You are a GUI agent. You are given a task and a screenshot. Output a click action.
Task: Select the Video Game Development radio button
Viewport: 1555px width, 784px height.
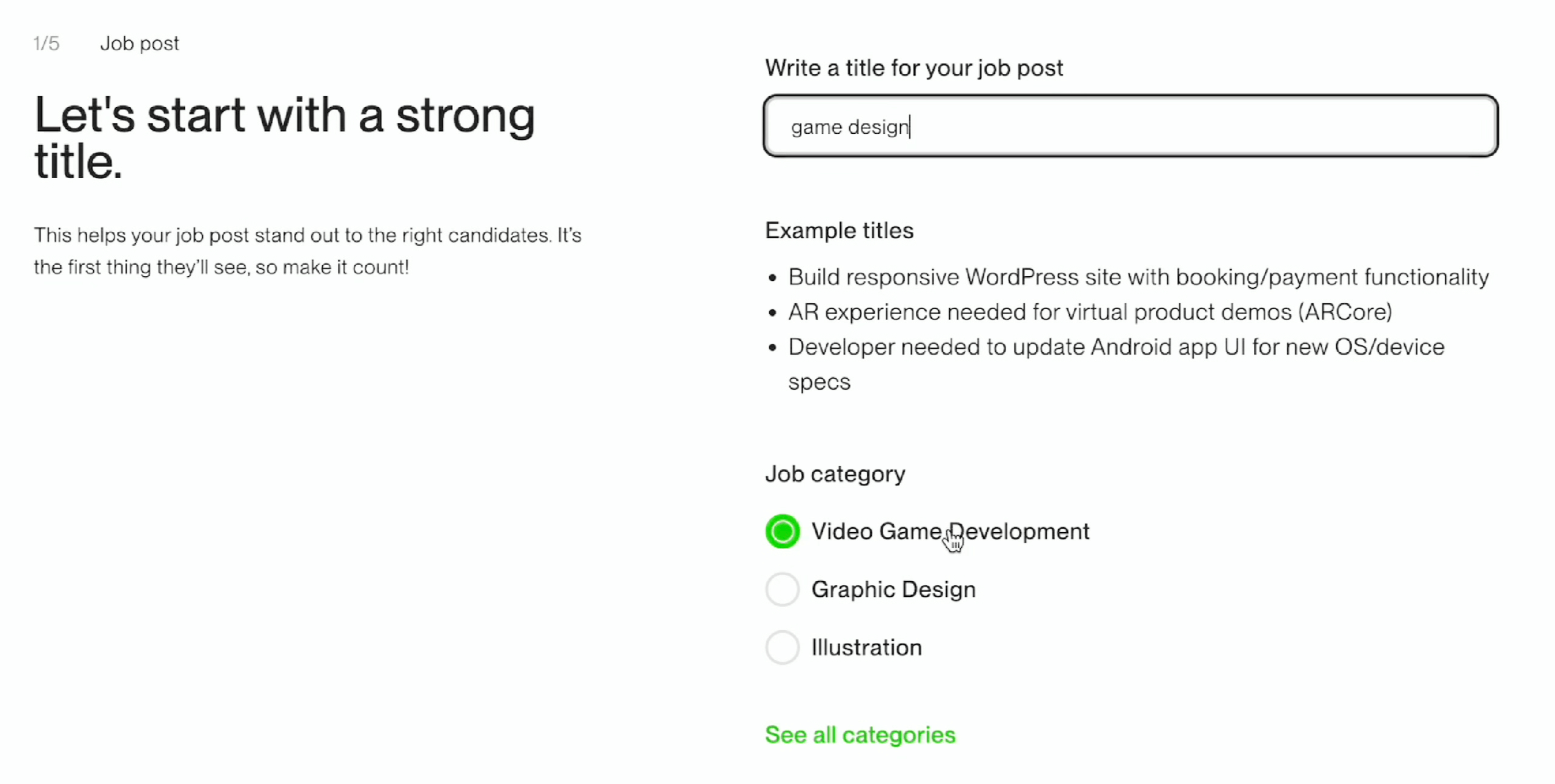(782, 532)
